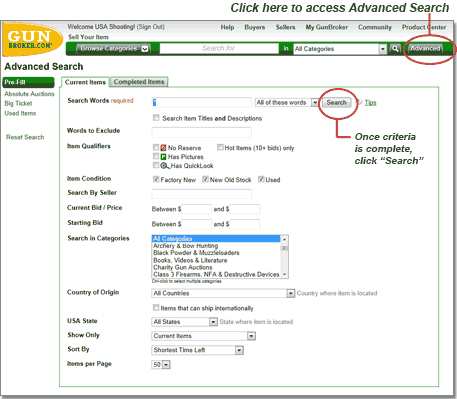The height and width of the screenshot is (399, 457).
Task: Open the Product Center menu
Action: (424, 27)
